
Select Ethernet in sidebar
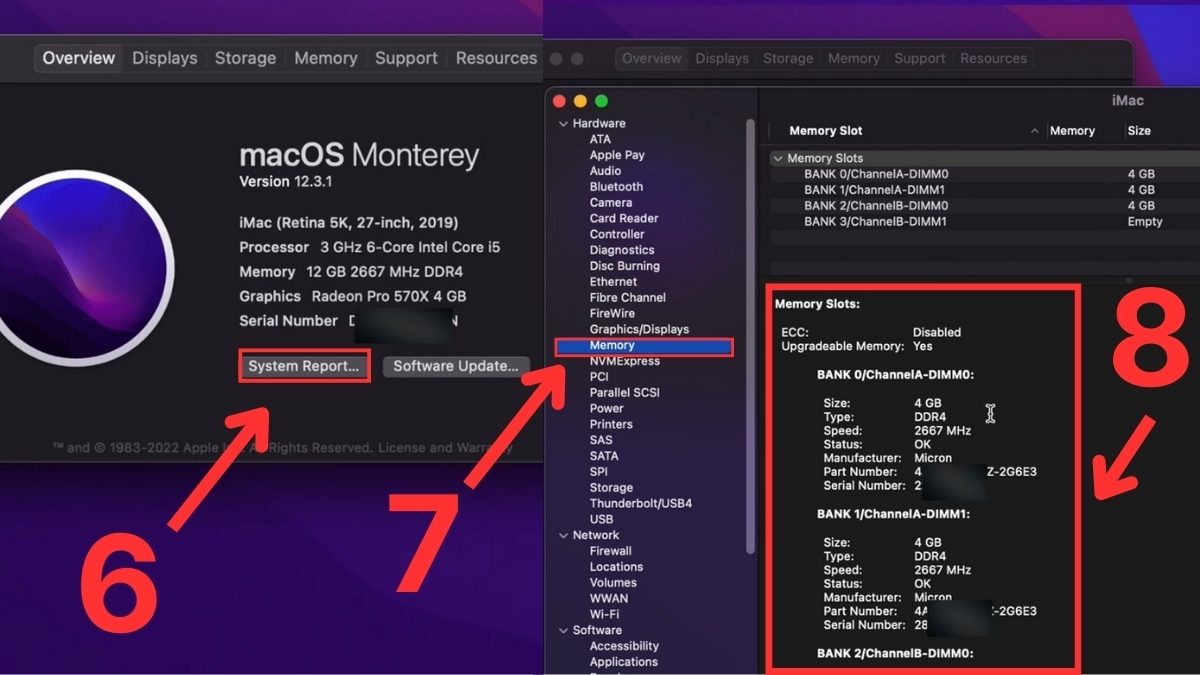tap(613, 282)
